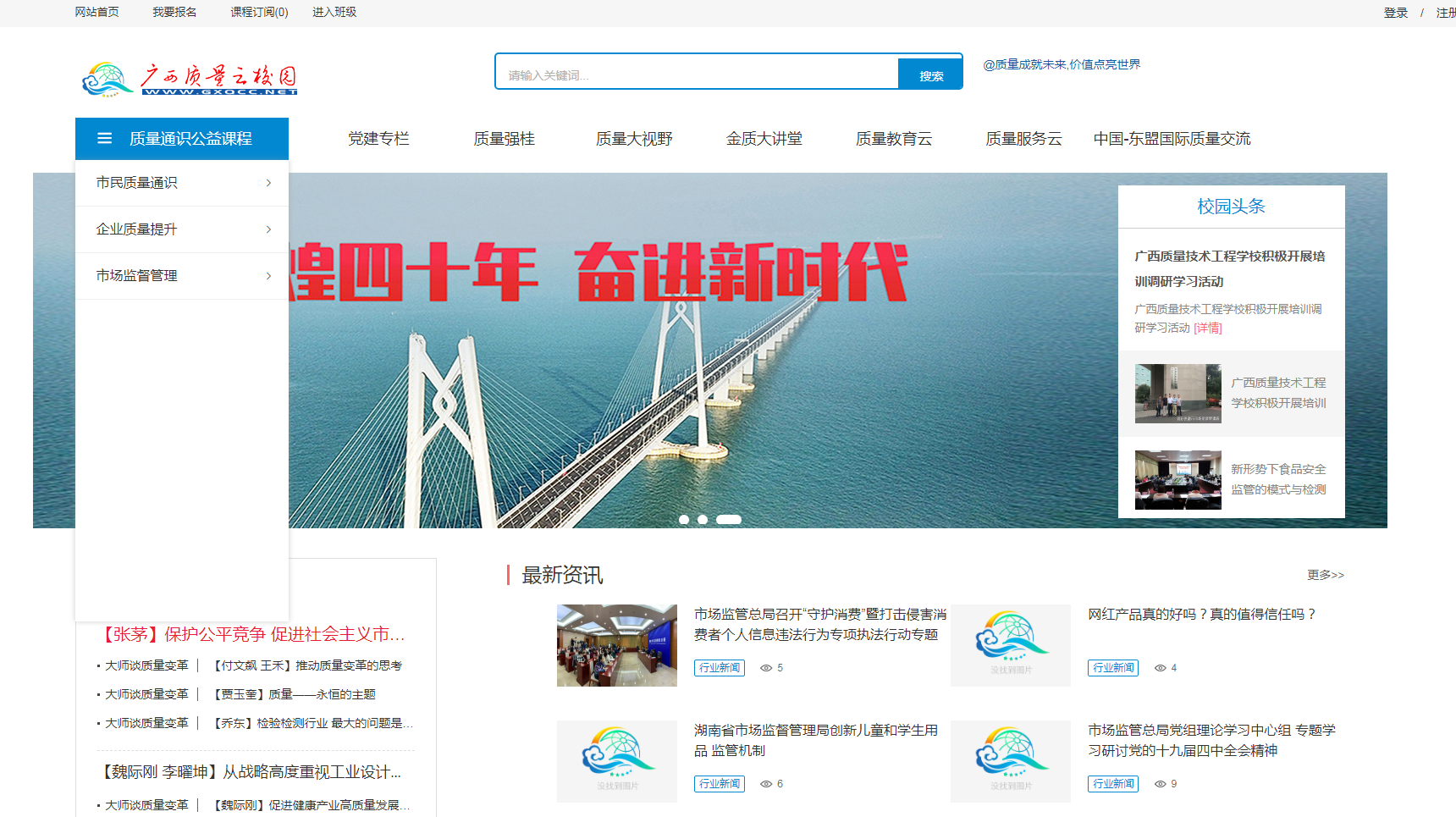The width and height of the screenshot is (1456, 817).
Task: Open the 党建专栏 nav item
Action: [x=378, y=139]
